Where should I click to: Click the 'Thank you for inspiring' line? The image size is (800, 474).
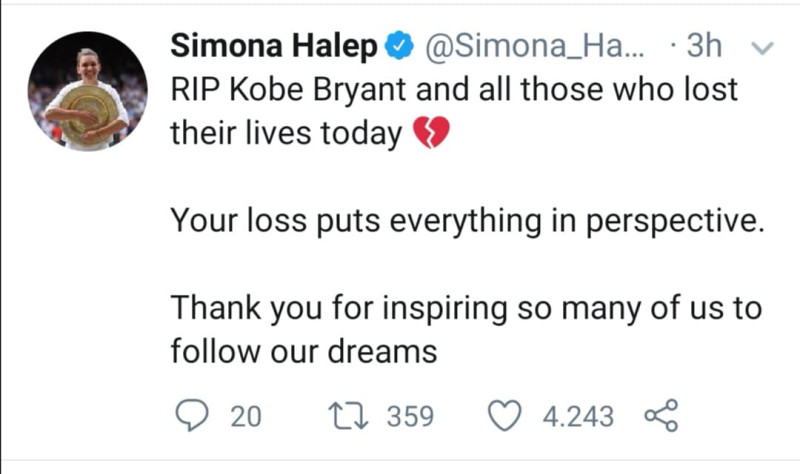click(x=466, y=308)
